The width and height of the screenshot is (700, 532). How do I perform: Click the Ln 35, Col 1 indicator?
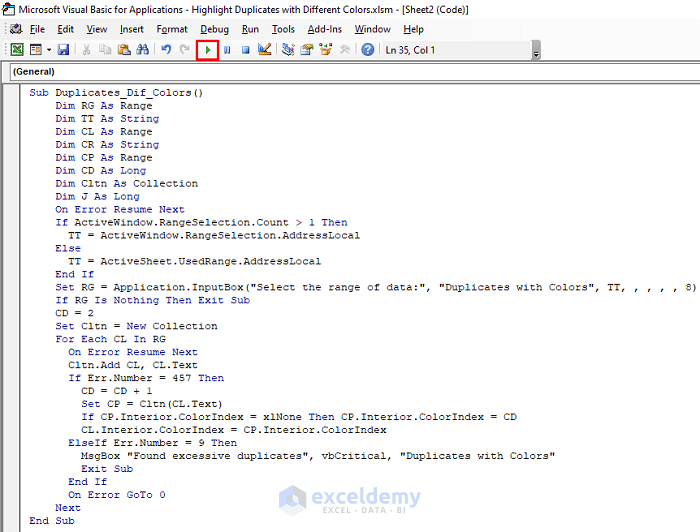pos(410,50)
